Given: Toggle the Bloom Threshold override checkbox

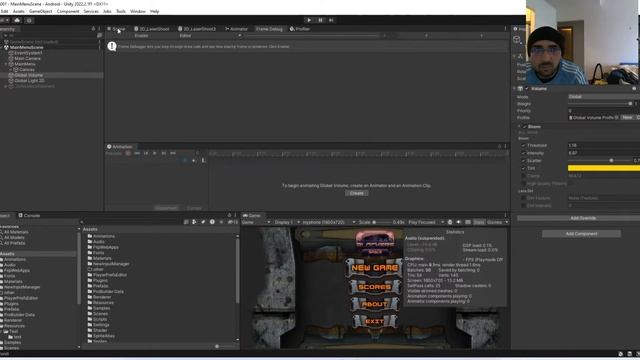Looking at the screenshot, I should (x=523, y=145).
